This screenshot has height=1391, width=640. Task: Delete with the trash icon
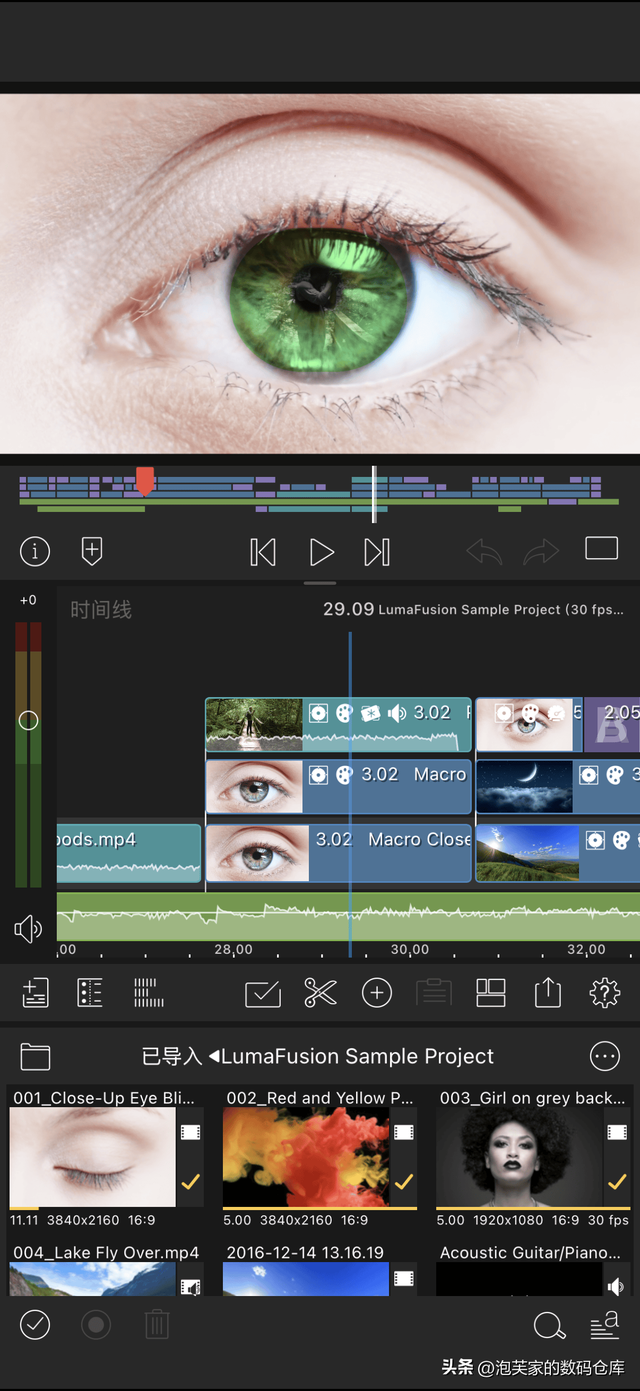157,1325
